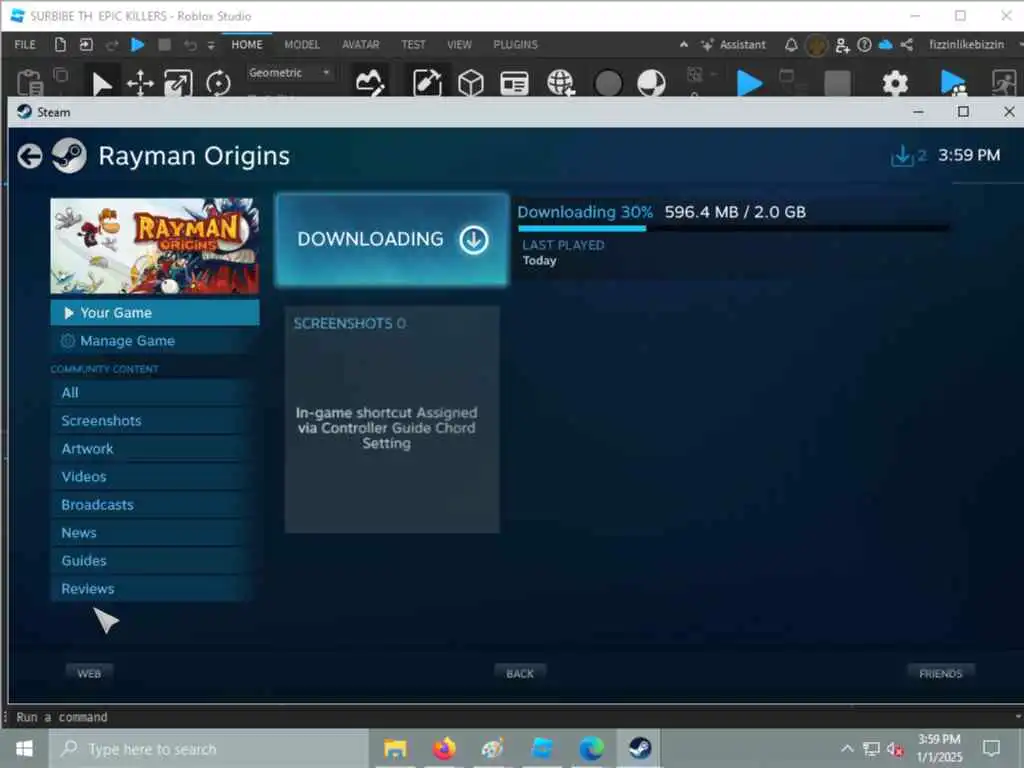Click the New file icon in Studio quick bar

pyautogui.click(x=60, y=44)
